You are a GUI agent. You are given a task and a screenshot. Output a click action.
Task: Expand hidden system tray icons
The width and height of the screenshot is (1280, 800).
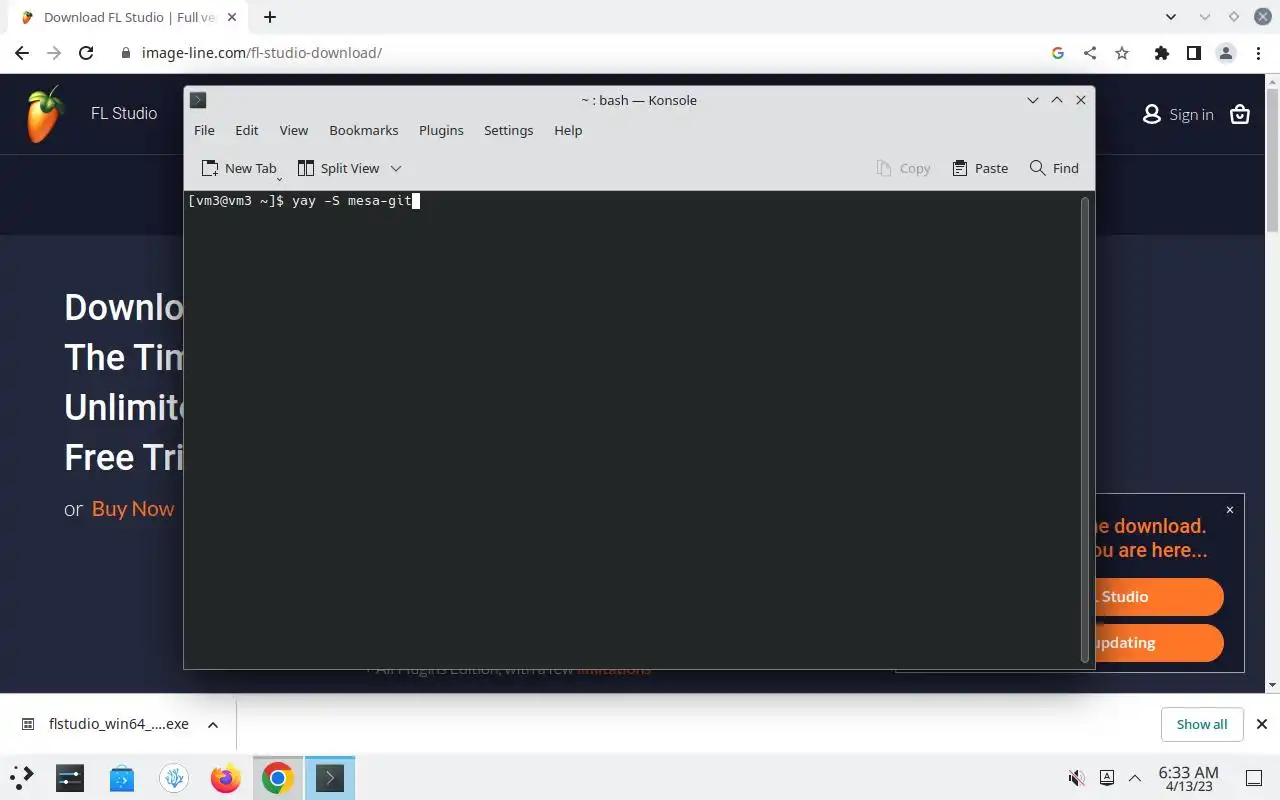click(x=1135, y=777)
